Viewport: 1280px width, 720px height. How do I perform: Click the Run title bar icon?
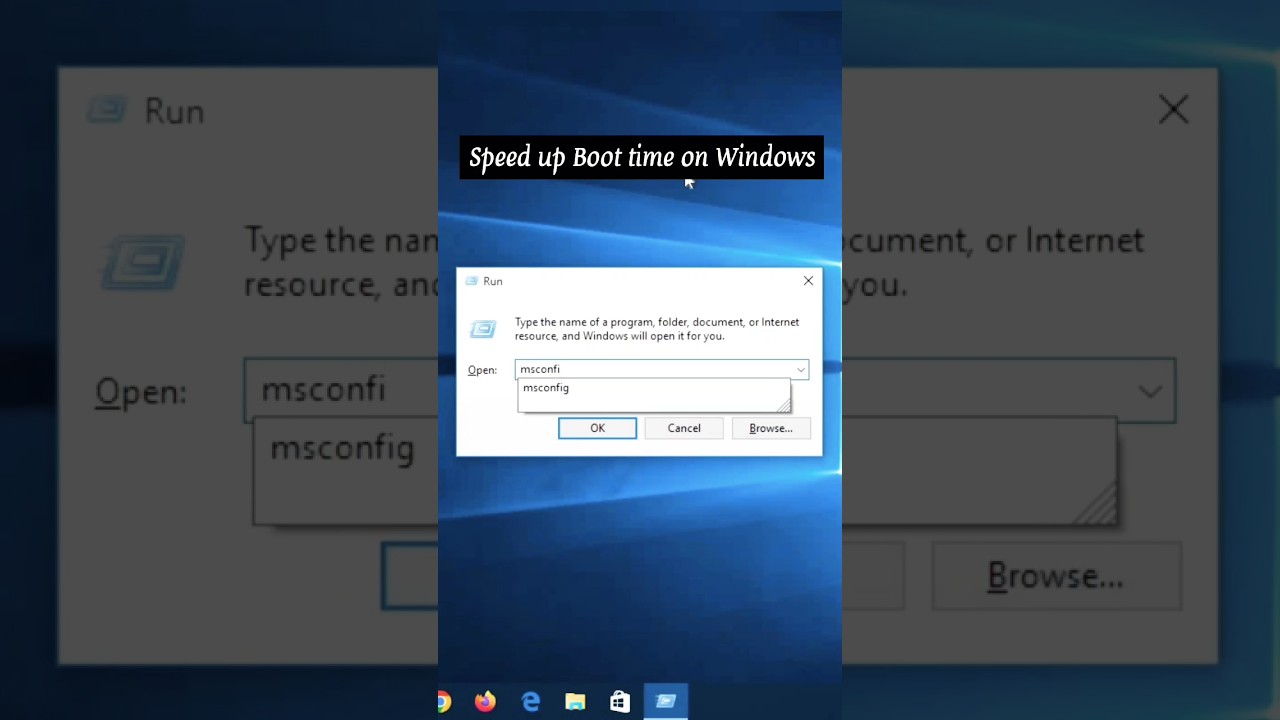click(471, 282)
